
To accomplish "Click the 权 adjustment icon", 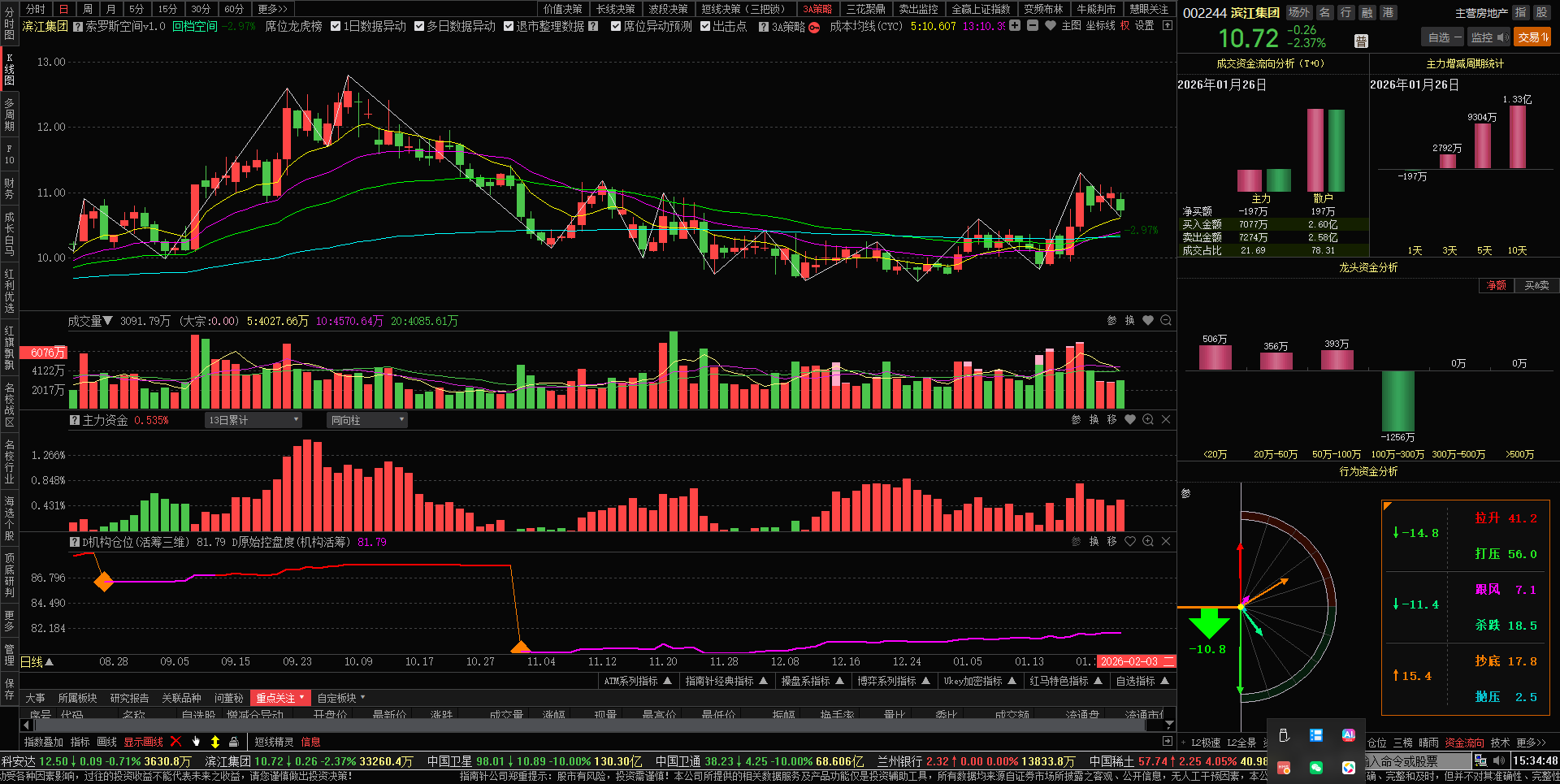I will 1124,26.
